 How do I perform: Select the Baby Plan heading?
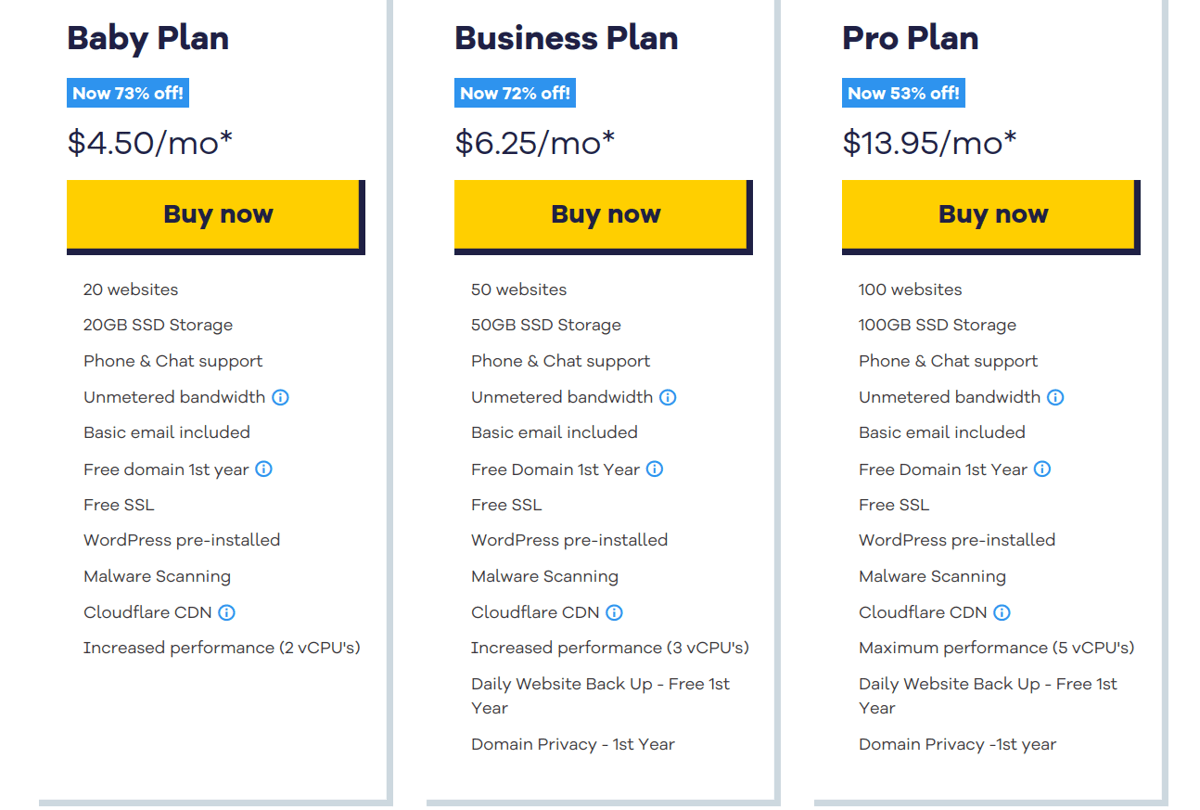[147, 39]
